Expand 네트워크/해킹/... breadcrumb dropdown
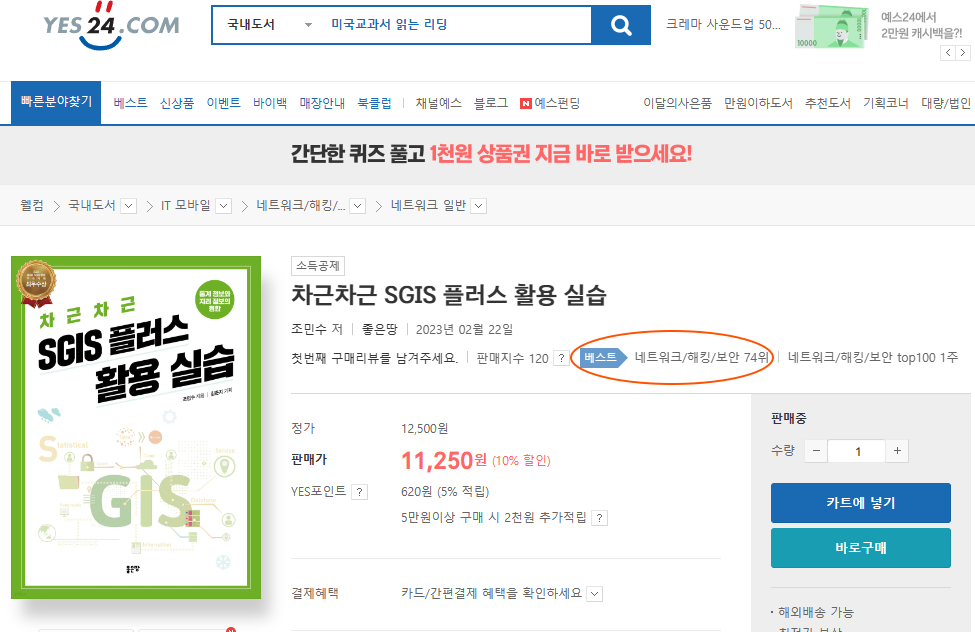The image size is (975, 632). (358, 206)
